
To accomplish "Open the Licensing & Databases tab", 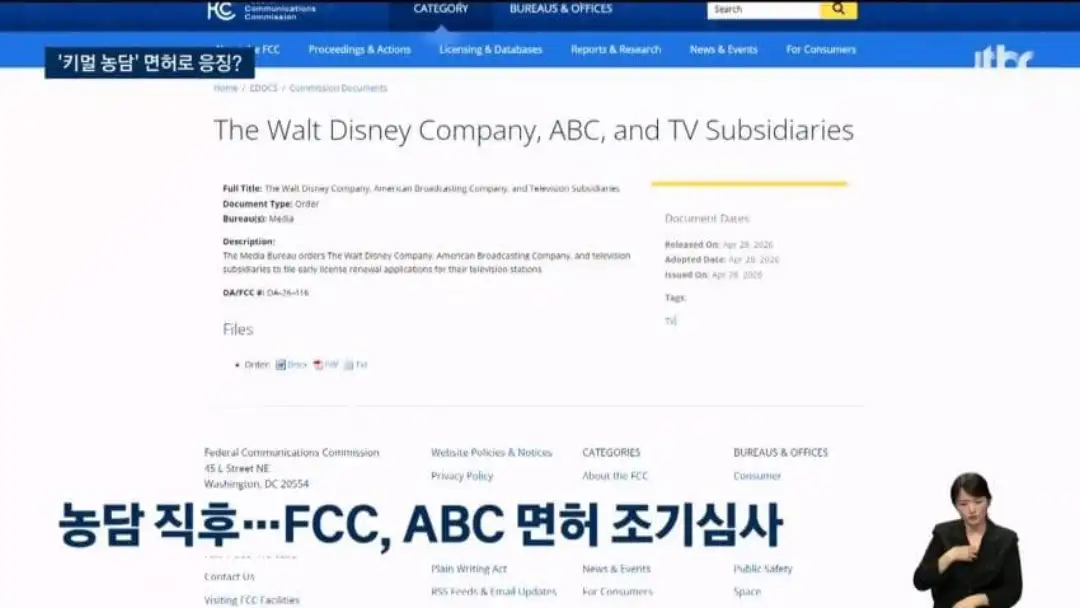I will coord(490,50).
